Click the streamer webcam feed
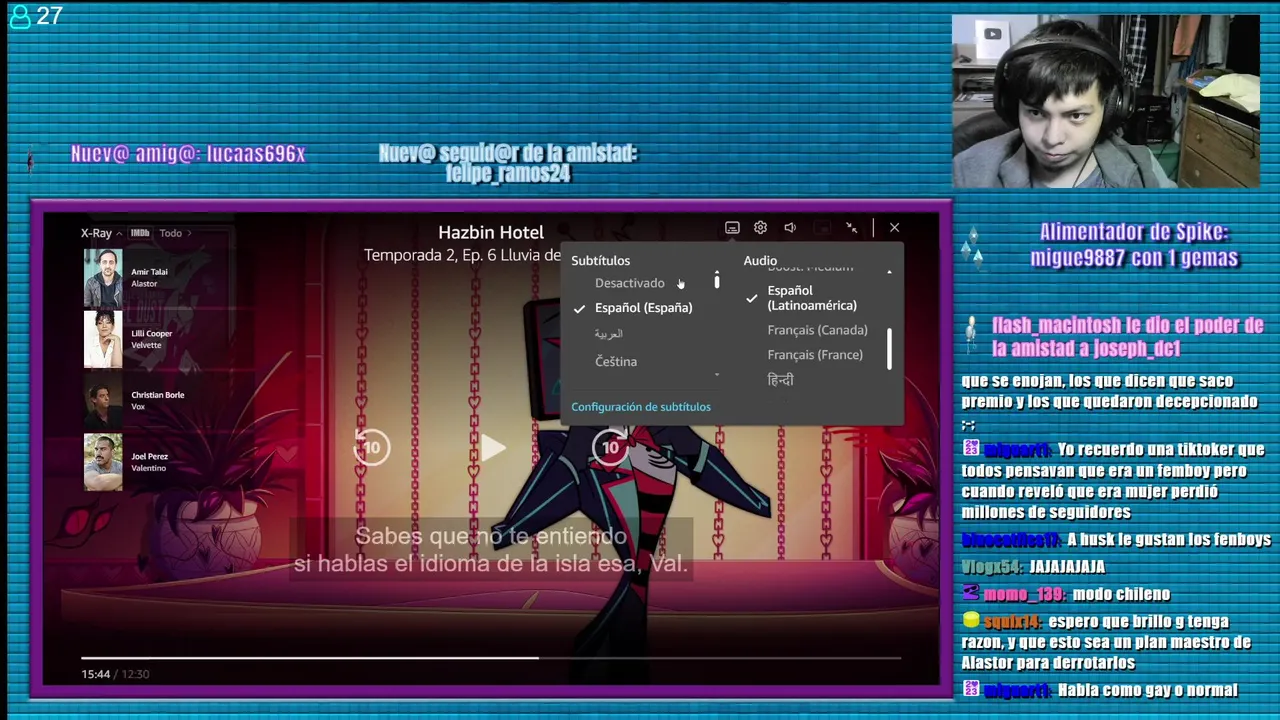The height and width of the screenshot is (720, 1280). [x=1106, y=101]
